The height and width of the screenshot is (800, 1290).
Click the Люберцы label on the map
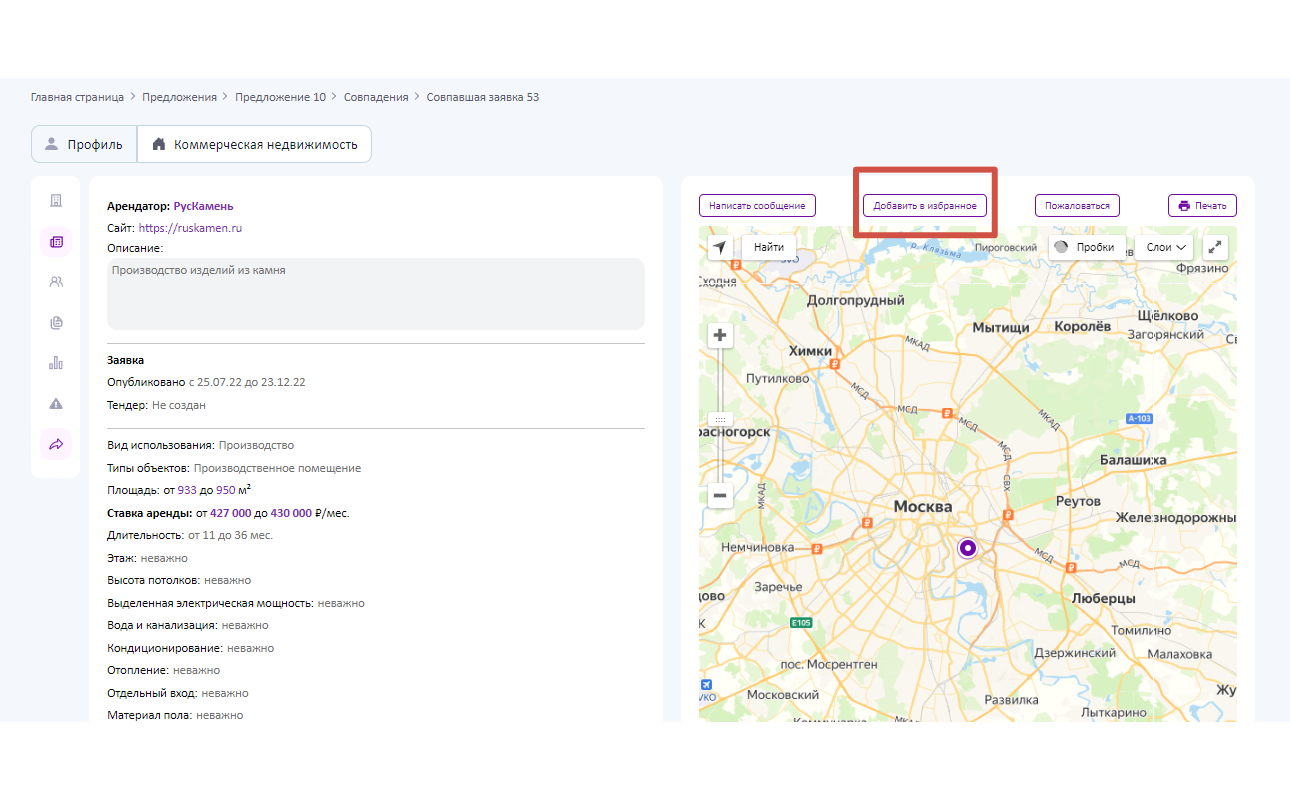[1103, 598]
